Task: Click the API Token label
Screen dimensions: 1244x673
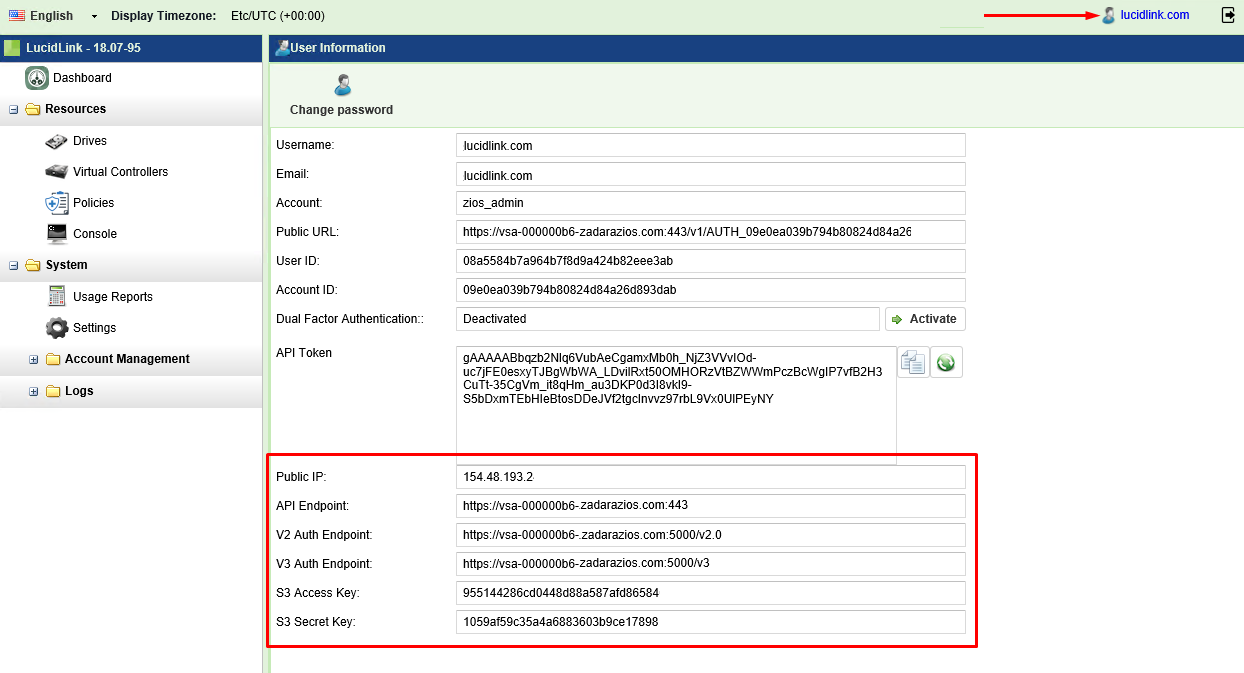Action: tap(304, 353)
